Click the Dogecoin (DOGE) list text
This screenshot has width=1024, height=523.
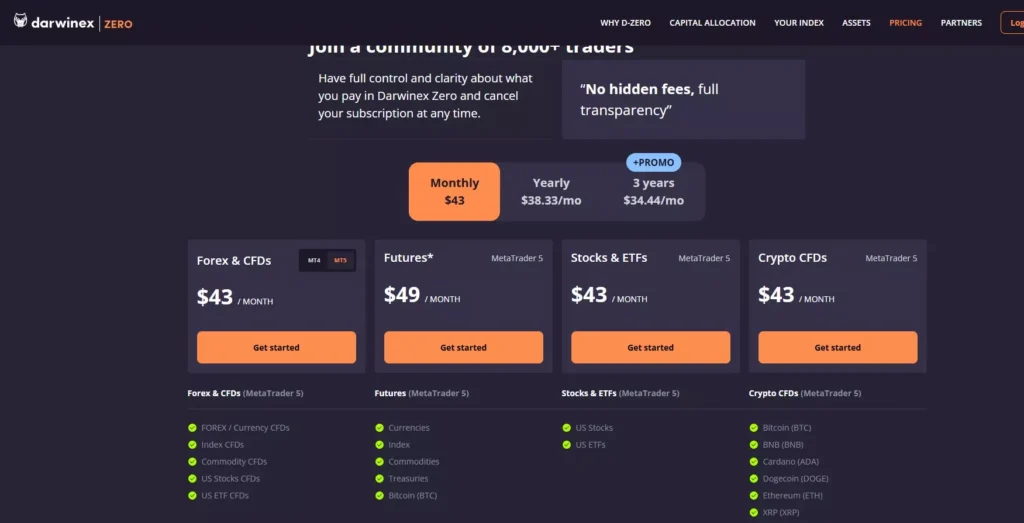(795, 479)
